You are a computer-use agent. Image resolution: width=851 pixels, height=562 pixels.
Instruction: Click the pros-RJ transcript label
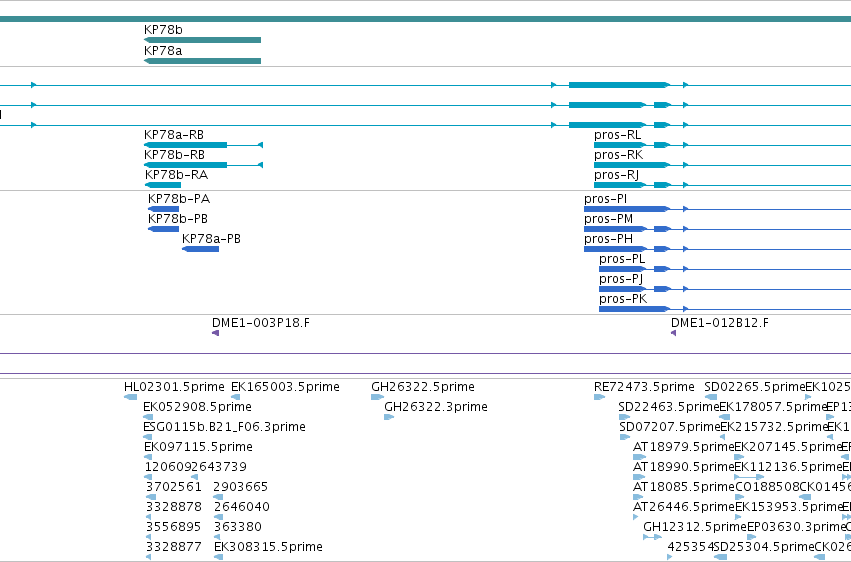616,175
